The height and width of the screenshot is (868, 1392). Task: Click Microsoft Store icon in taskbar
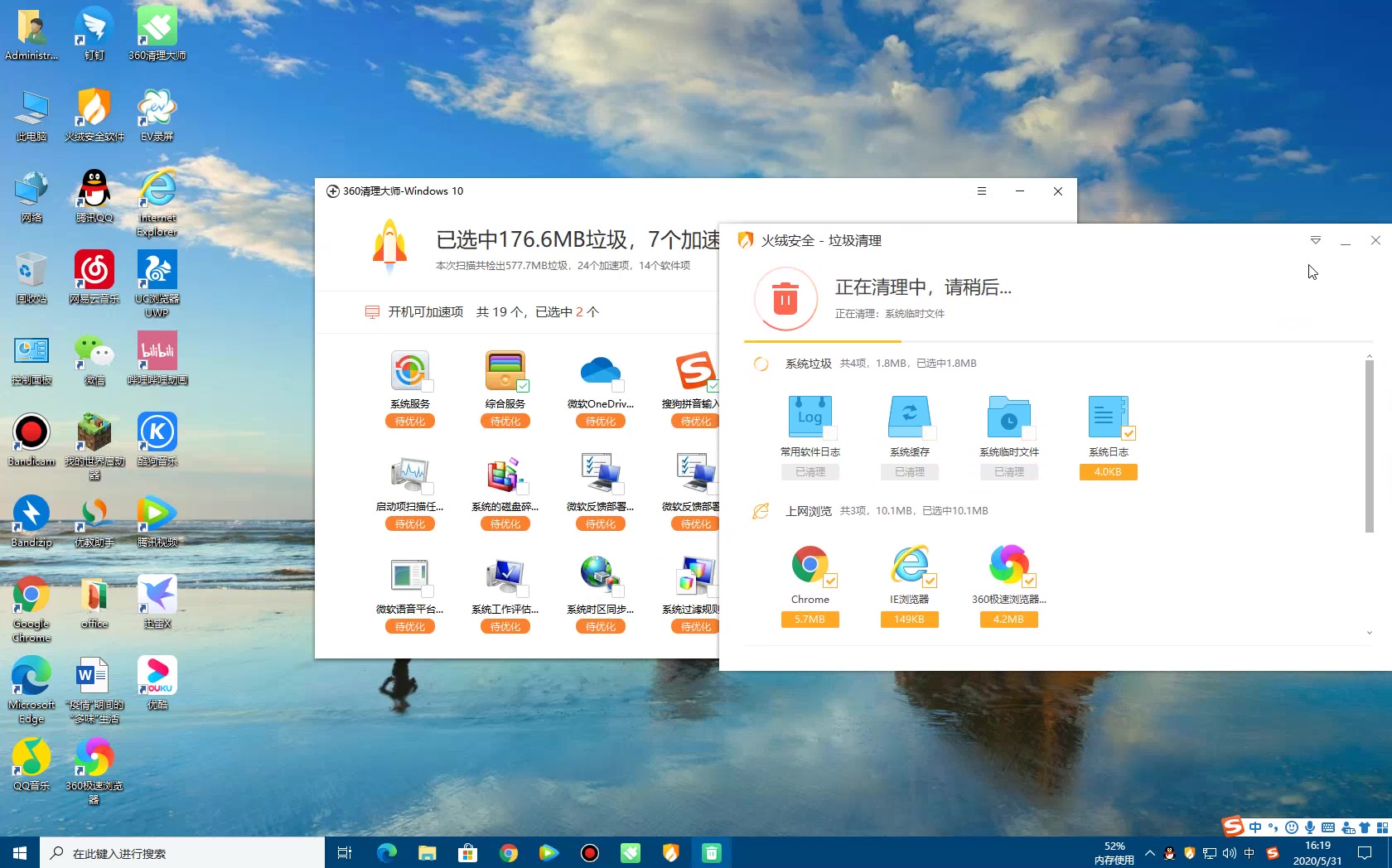coord(468,852)
